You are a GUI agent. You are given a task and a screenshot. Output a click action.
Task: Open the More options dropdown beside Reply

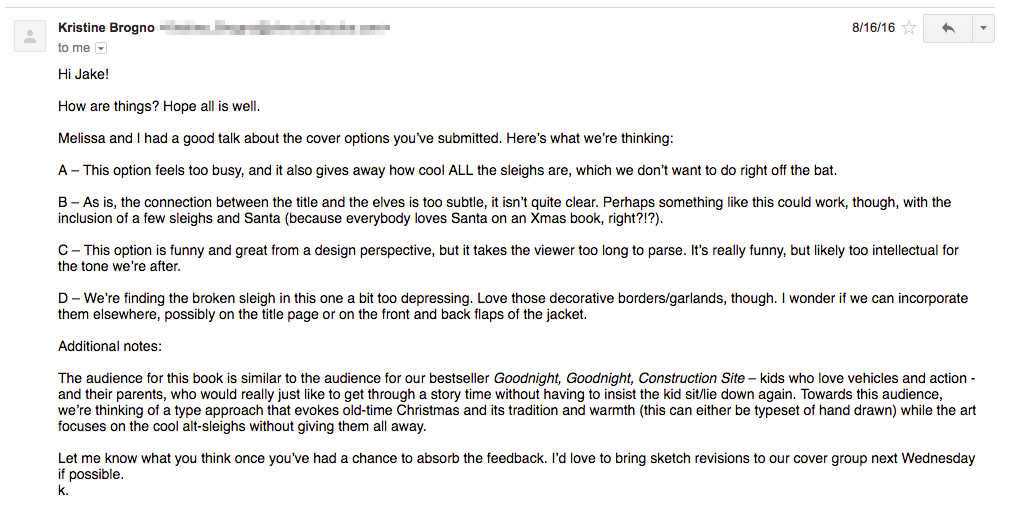point(983,28)
